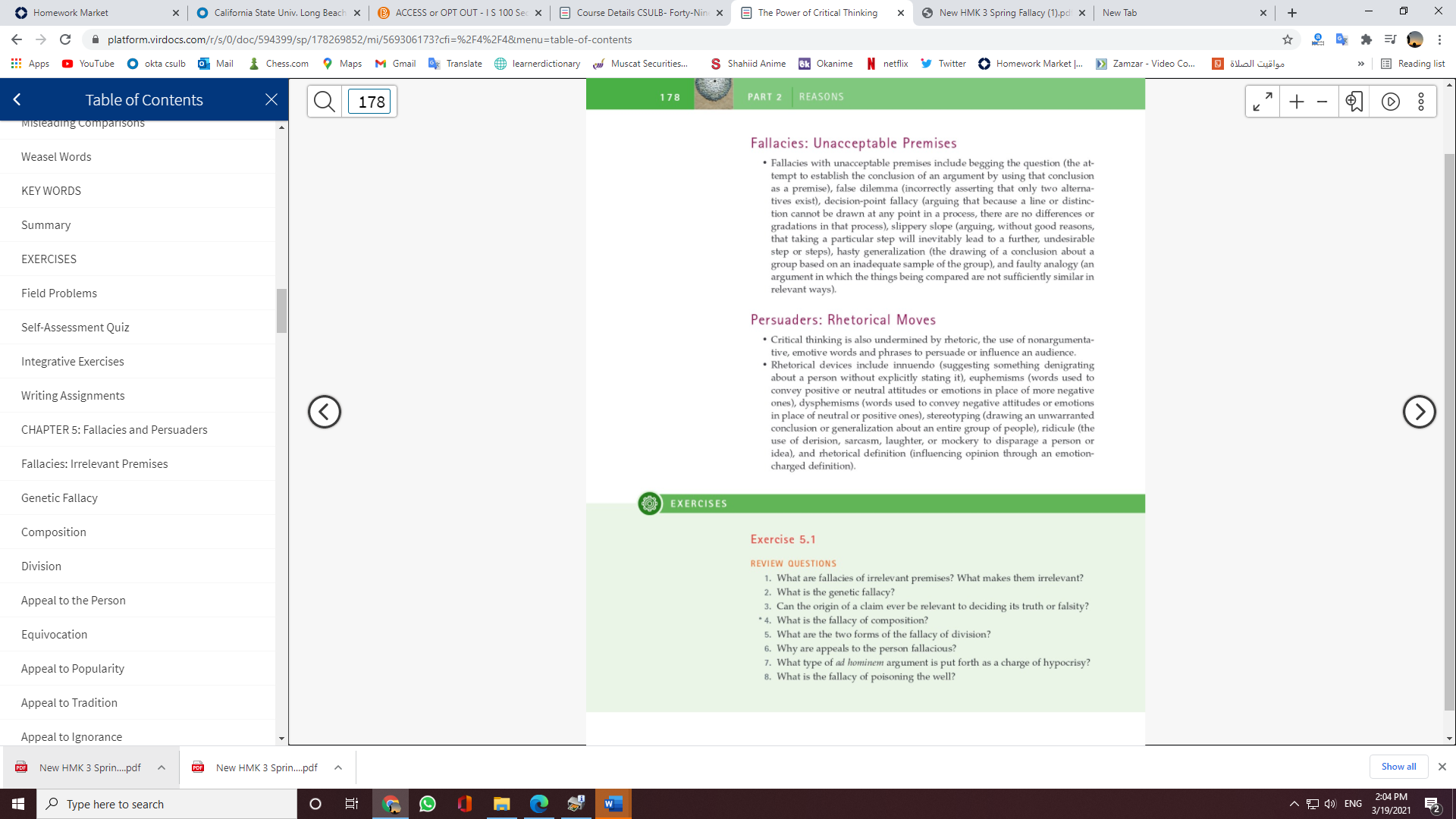1456x819 pixels.
Task: Click the fullscreen expand icon
Action: point(1263,102)
